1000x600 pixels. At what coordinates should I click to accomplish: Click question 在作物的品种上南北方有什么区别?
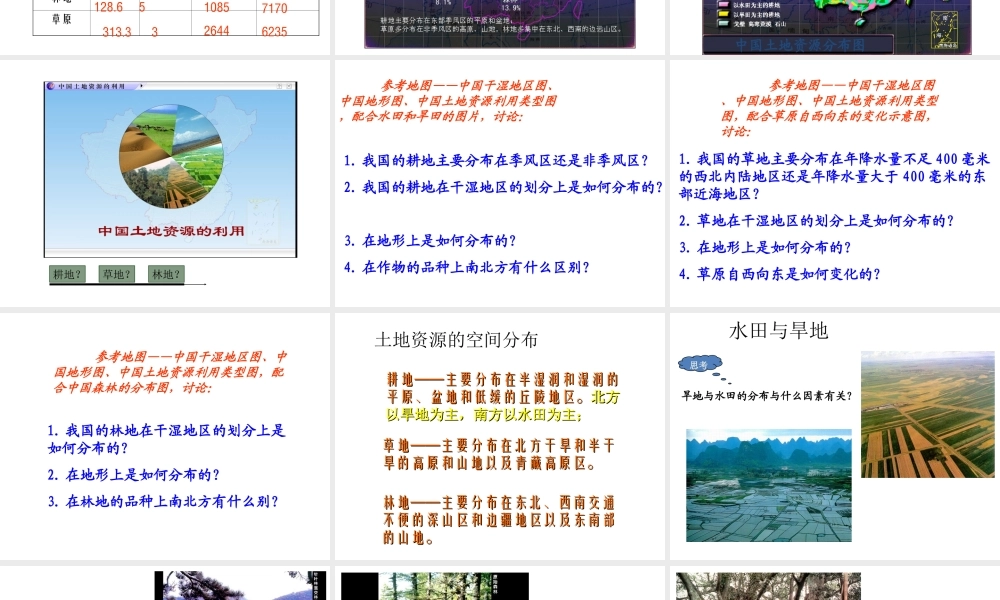[x=467, y=268]
